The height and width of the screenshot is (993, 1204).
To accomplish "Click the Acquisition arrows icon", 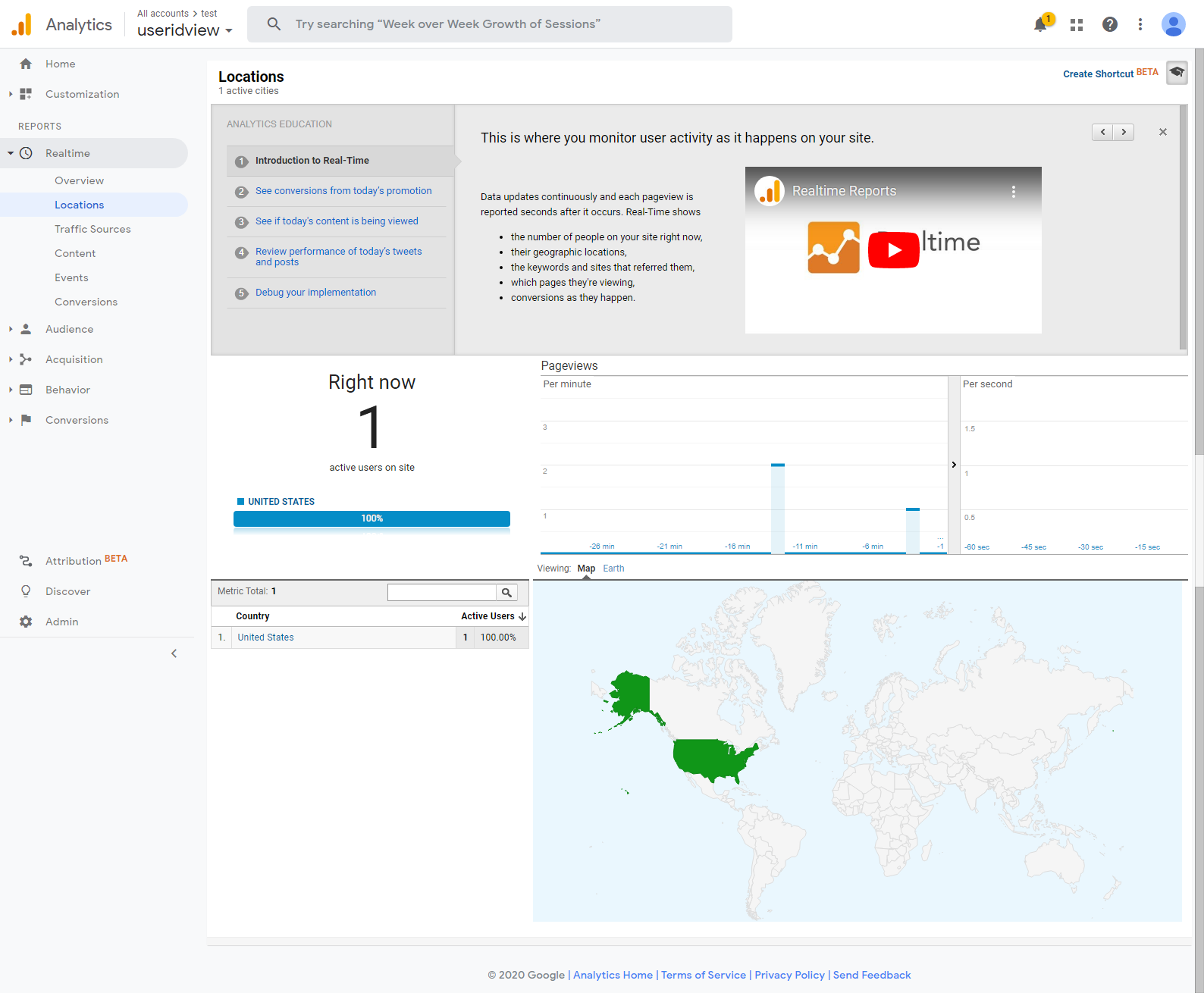I will click(26, 359).
